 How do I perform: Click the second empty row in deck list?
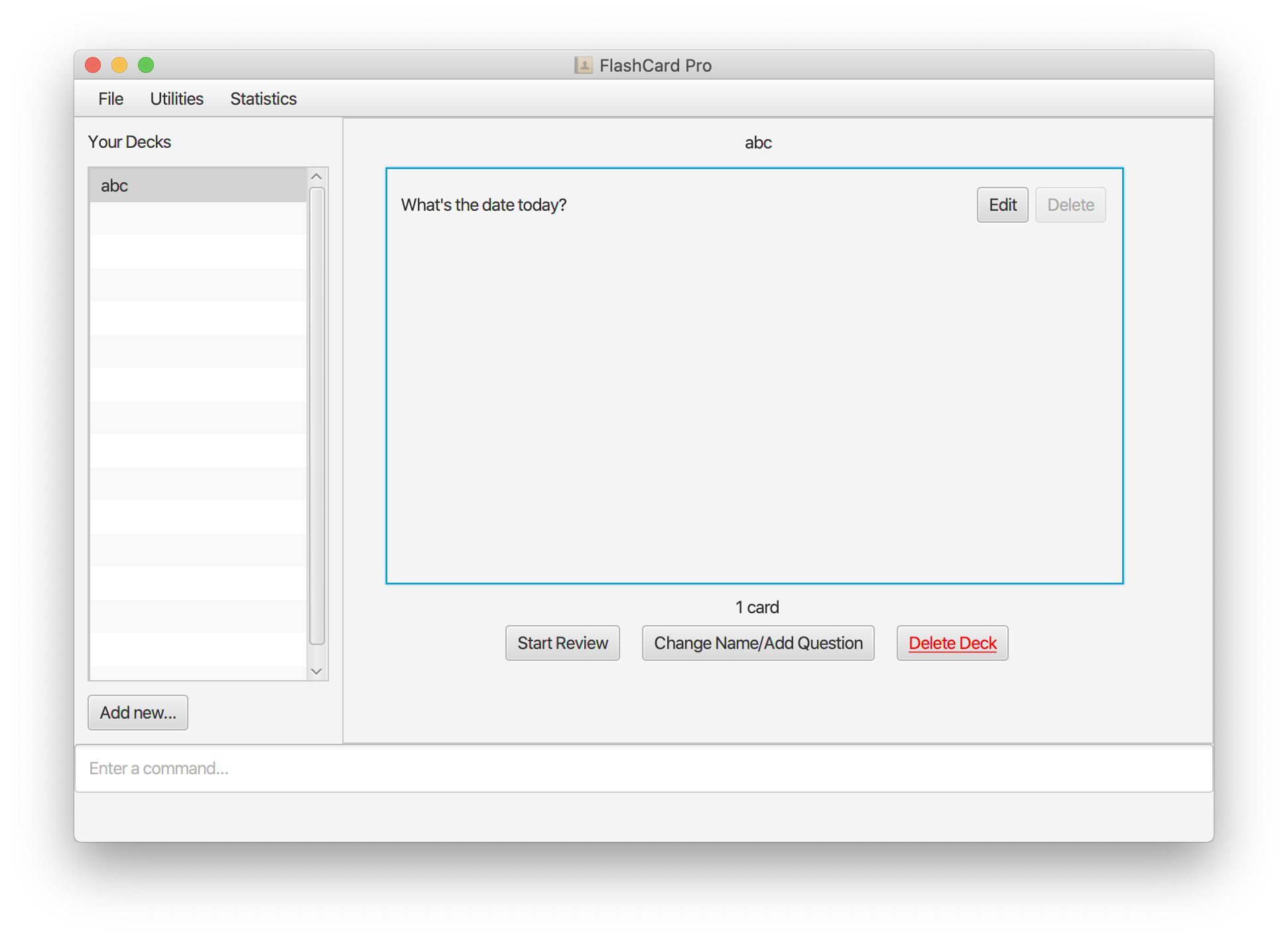click(198, 252)
